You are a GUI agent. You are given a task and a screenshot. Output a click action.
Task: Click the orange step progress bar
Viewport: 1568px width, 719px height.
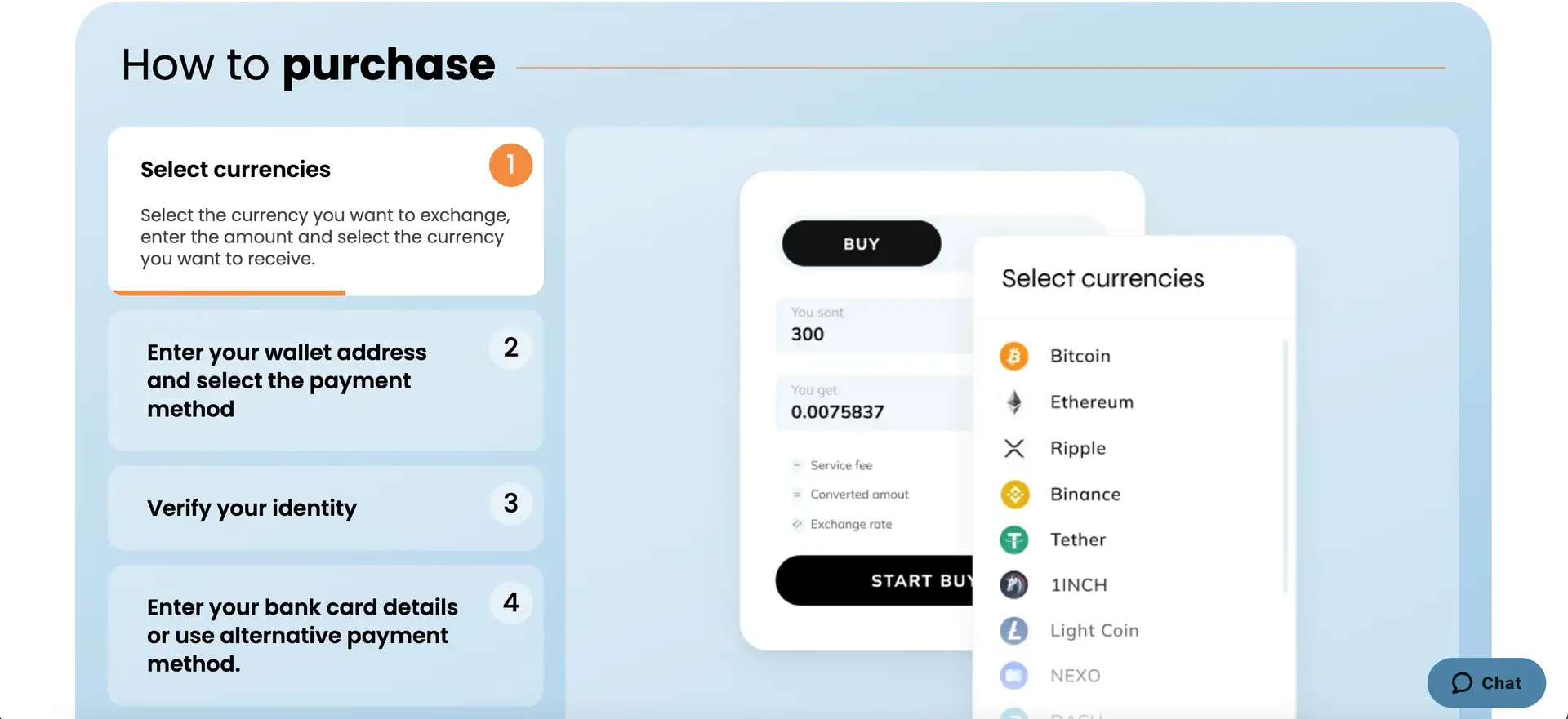(227, 292)
